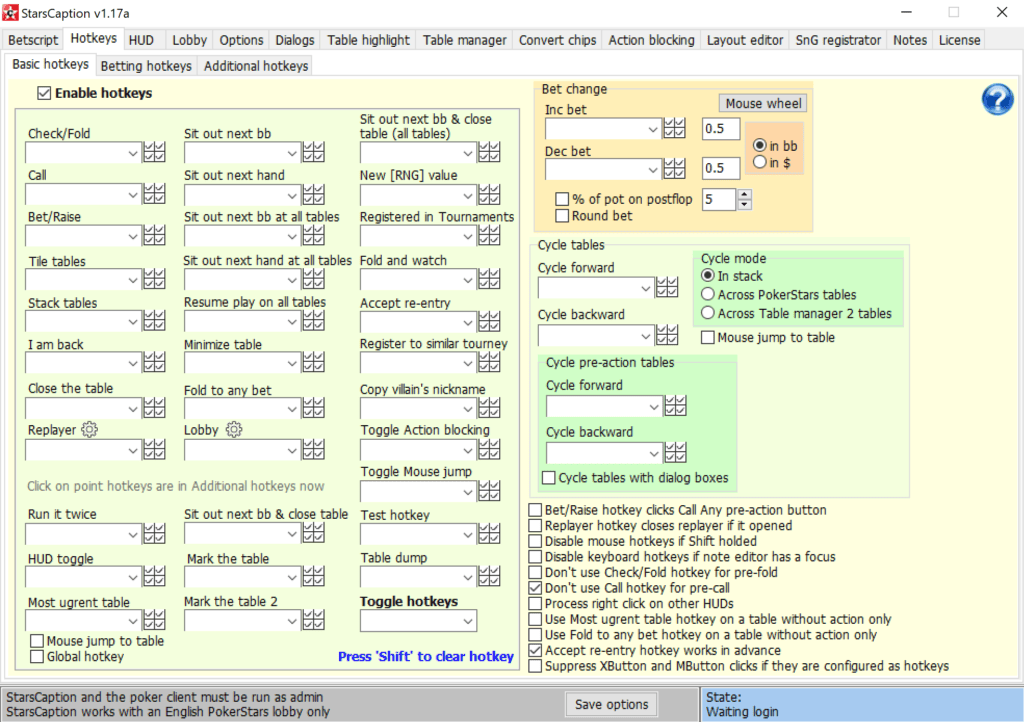Click the keyboard icon for I am back
The height and width of the screenshot is (722, 1024).
[x=154, y=362]
